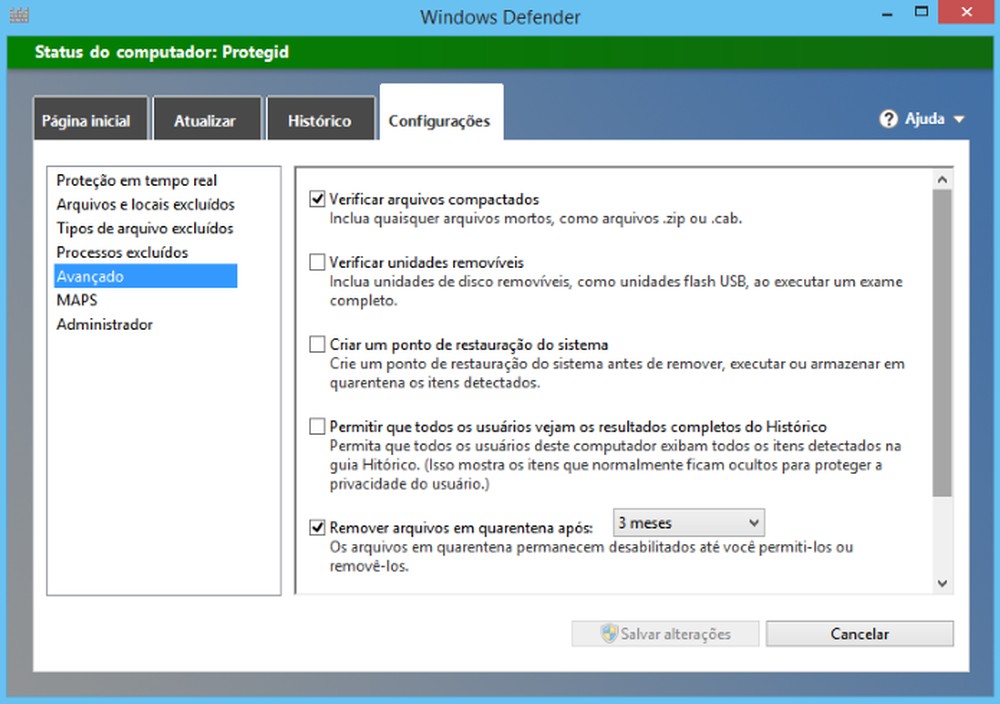Check Permitir que todos os usuários vejam resultados
Viewport: 1000px width, 704px height.
coord(318,426)
